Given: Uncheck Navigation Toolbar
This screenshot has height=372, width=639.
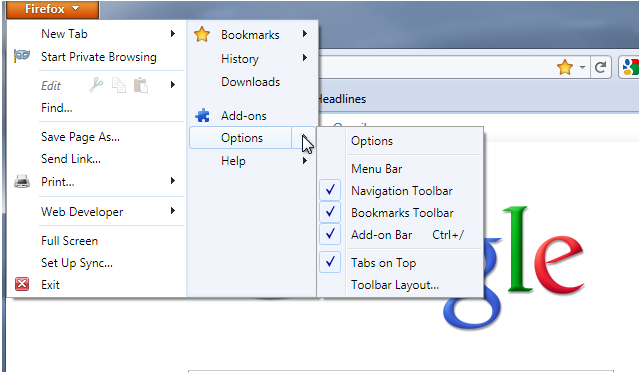Looking at the screenshot, I should (330, 191).
